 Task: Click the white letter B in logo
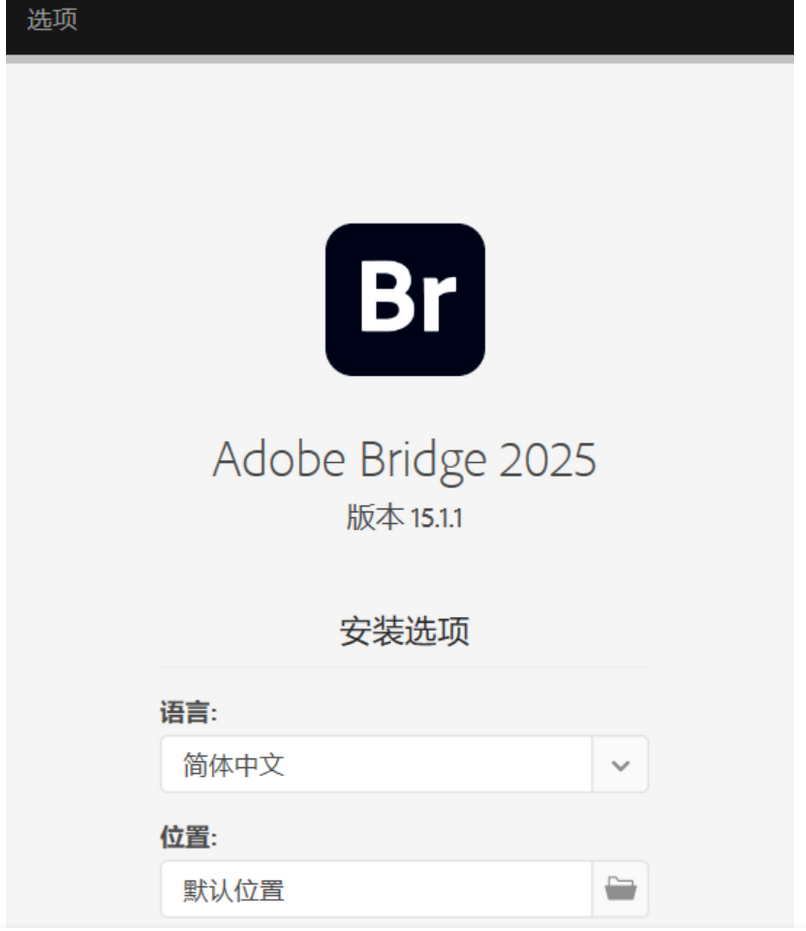(x=386, y=296)
